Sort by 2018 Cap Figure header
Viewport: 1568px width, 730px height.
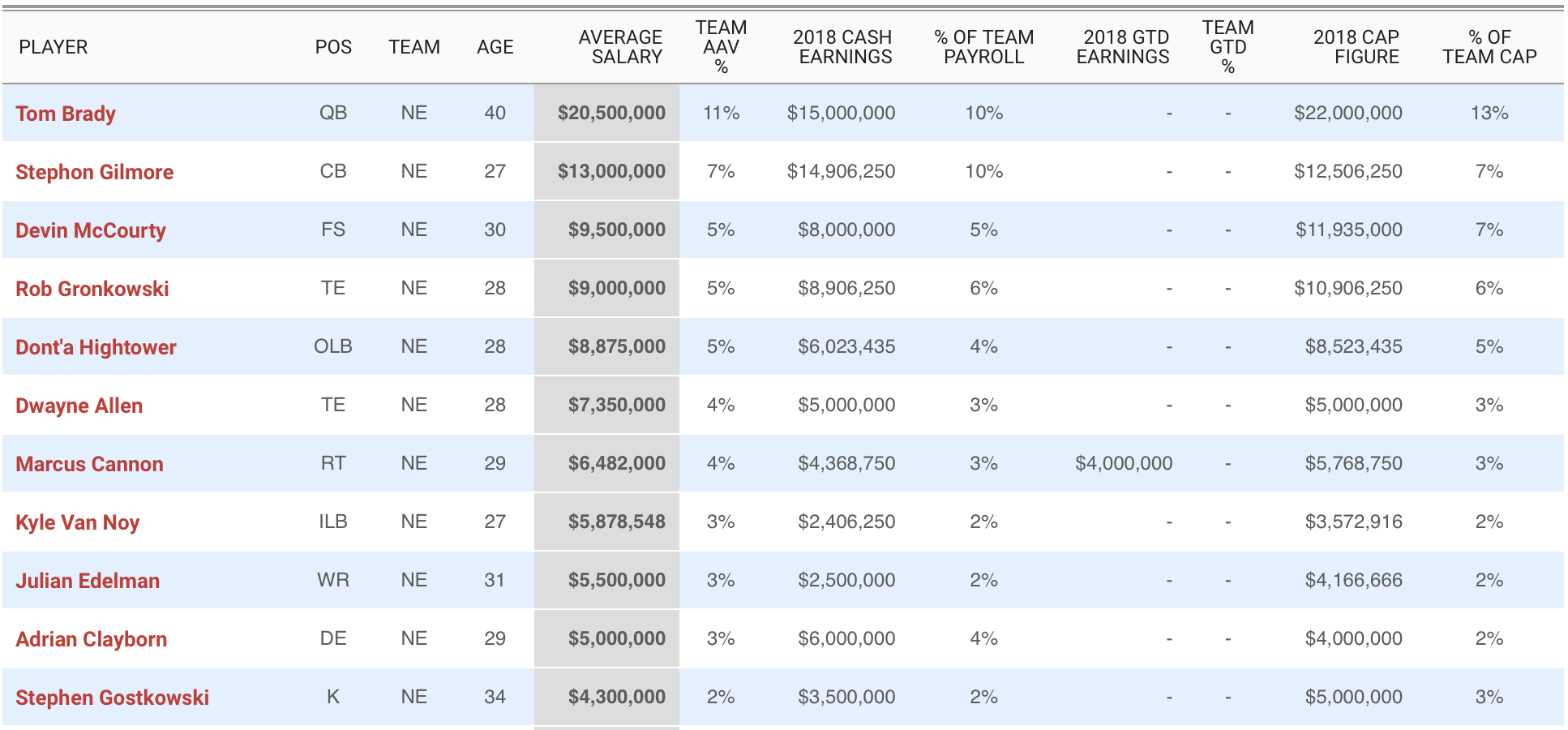tap(1356, 47)
